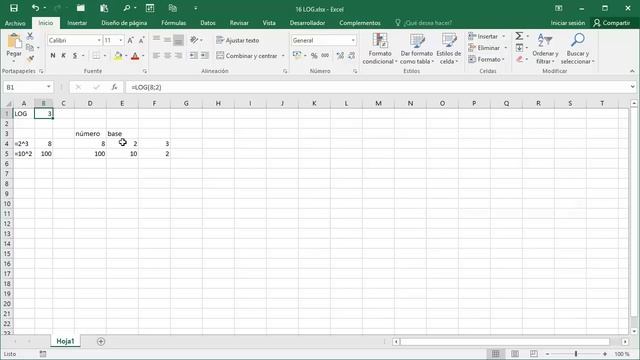640x360 pixels.
Task: Open Formato condicional menu
Action: 380,49
